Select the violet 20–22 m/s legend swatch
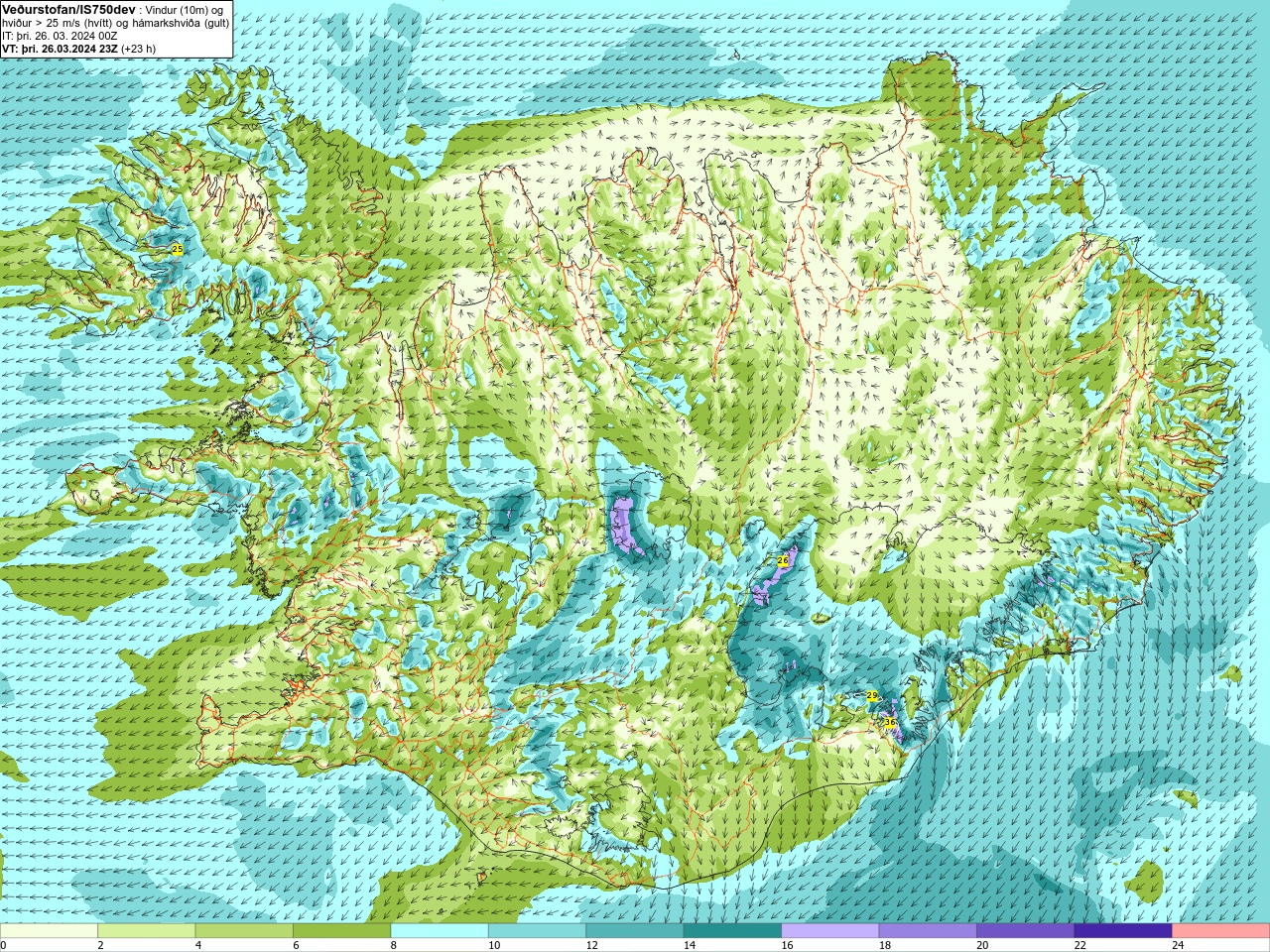 [1026, 931]
